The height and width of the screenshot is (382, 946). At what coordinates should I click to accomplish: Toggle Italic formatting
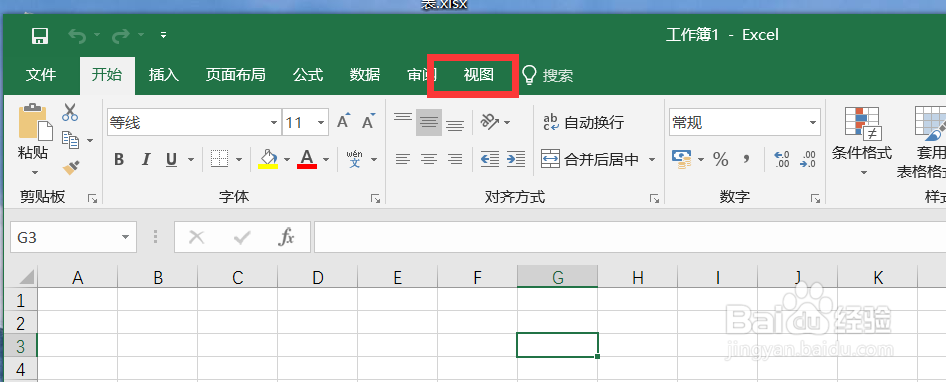[x=145, y=159]
